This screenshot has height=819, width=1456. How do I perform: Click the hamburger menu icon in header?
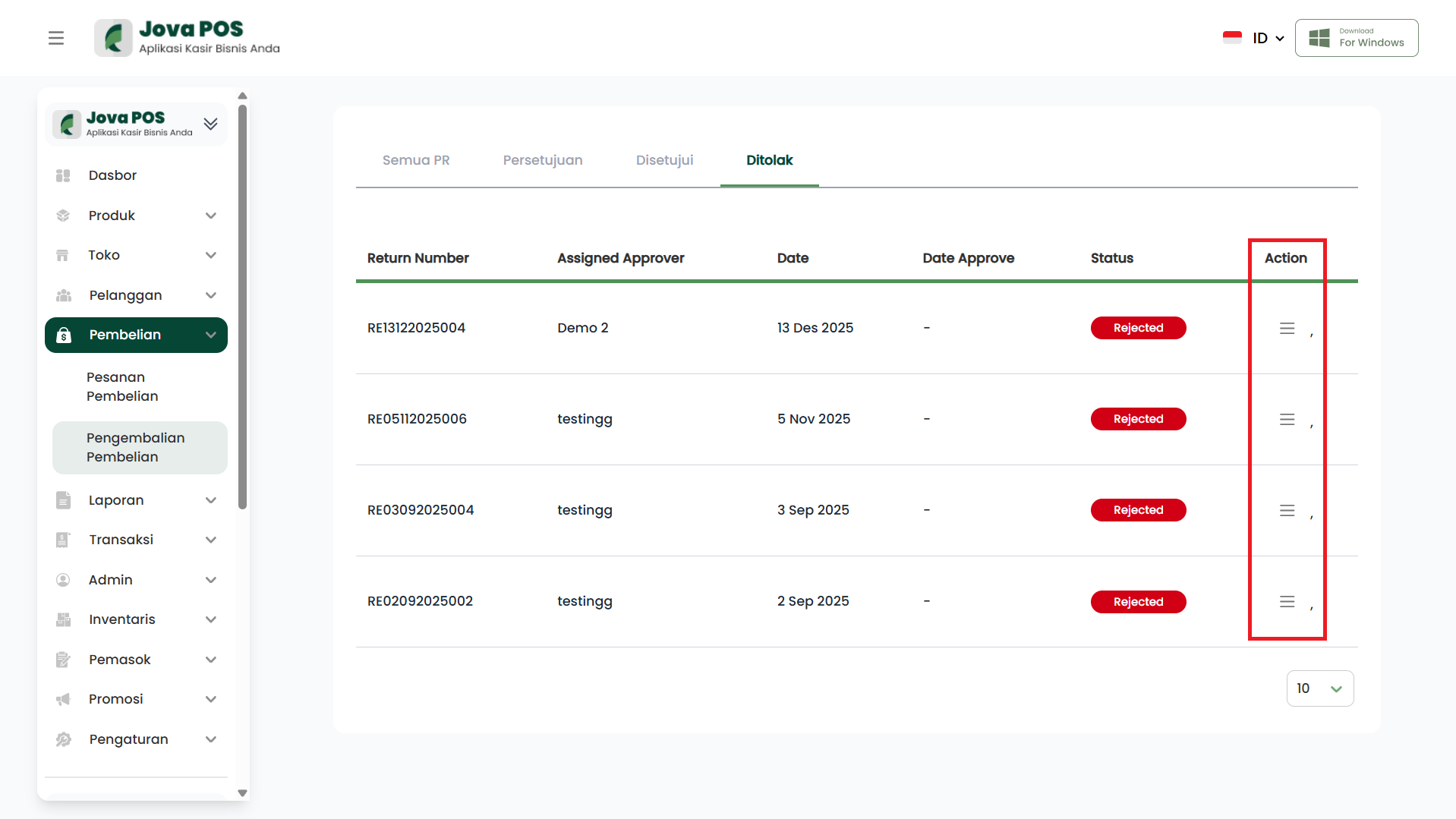[56, 38]
